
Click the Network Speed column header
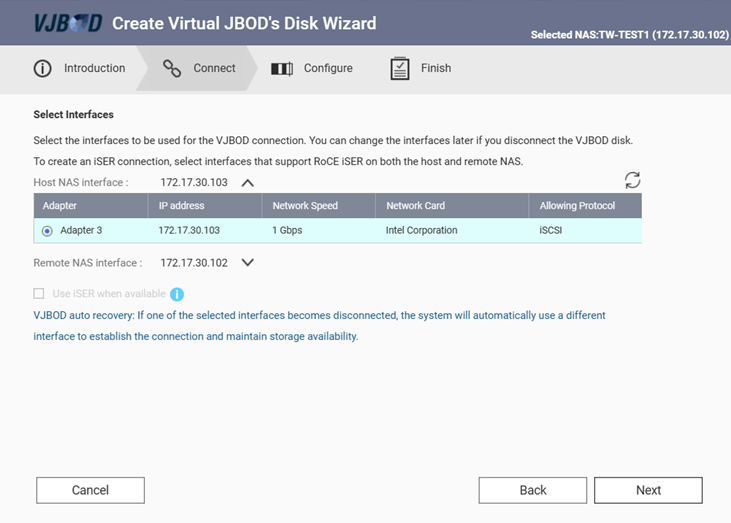(x=305, y=206)
